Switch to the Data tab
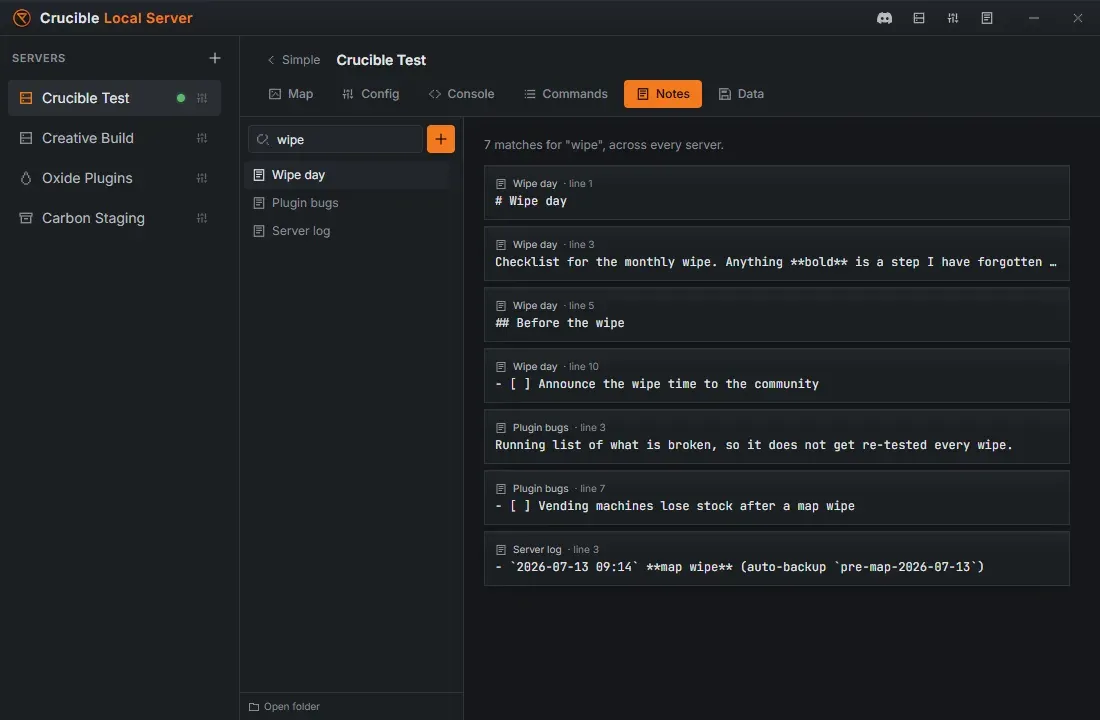 point(742,94)
